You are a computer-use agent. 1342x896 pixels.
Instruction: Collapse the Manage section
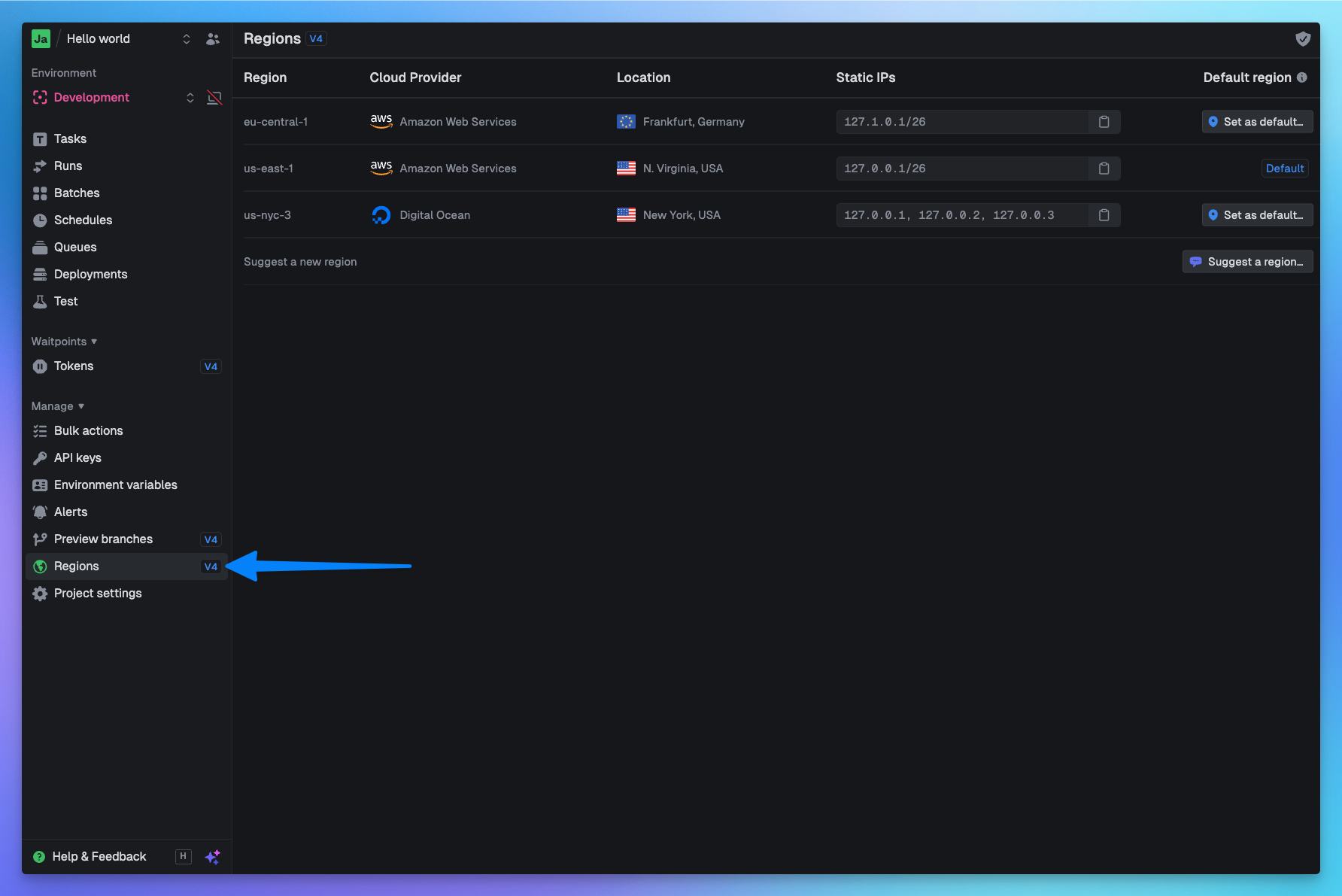pos(58,406)
